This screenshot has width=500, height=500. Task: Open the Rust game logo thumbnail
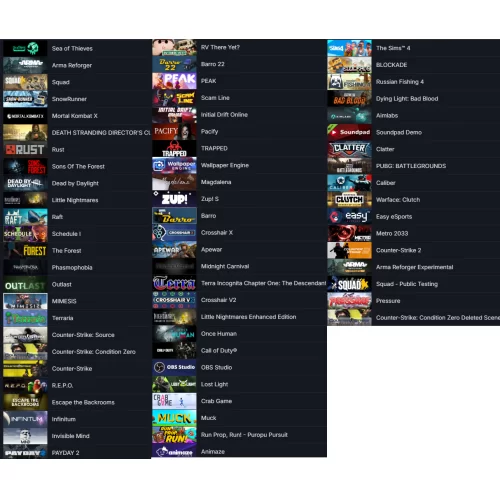click(x=25, y=149)
